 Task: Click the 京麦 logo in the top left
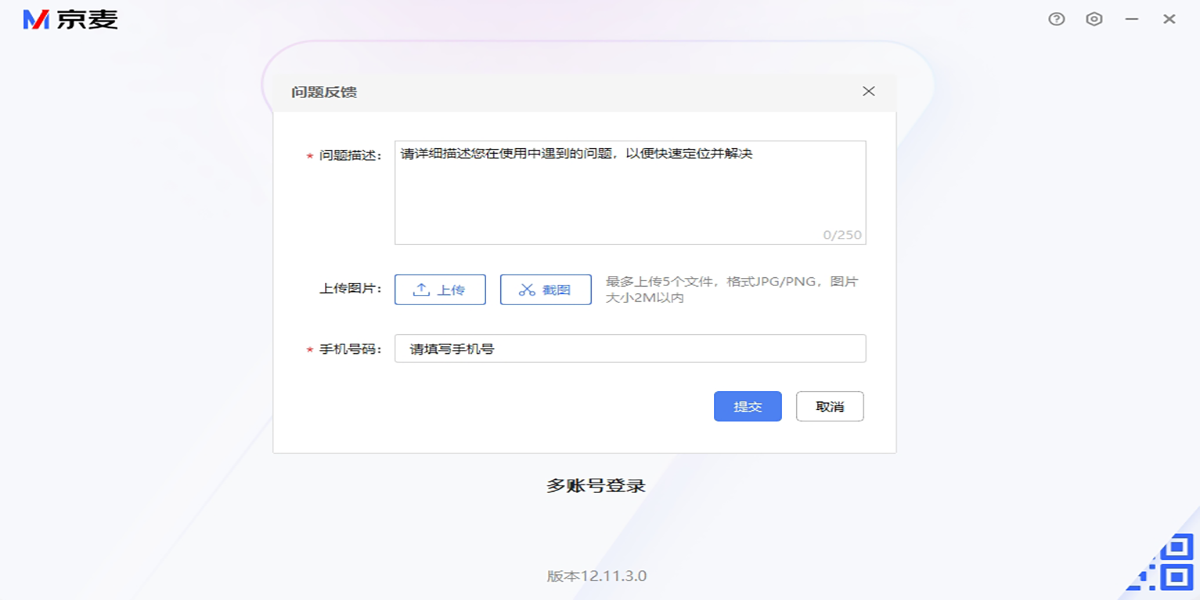click(70, 18)
